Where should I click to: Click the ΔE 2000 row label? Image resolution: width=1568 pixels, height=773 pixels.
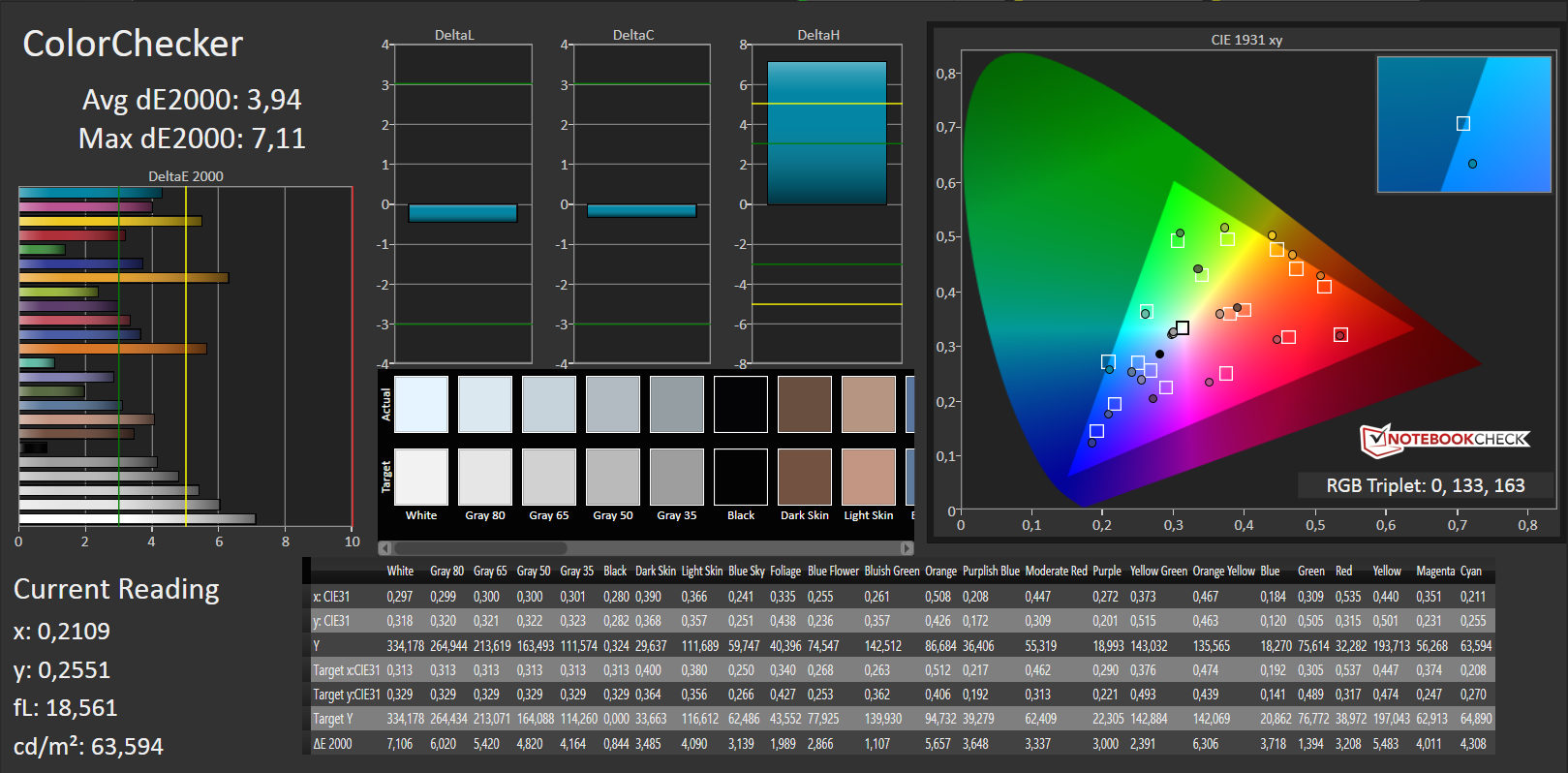coord(333,744)
